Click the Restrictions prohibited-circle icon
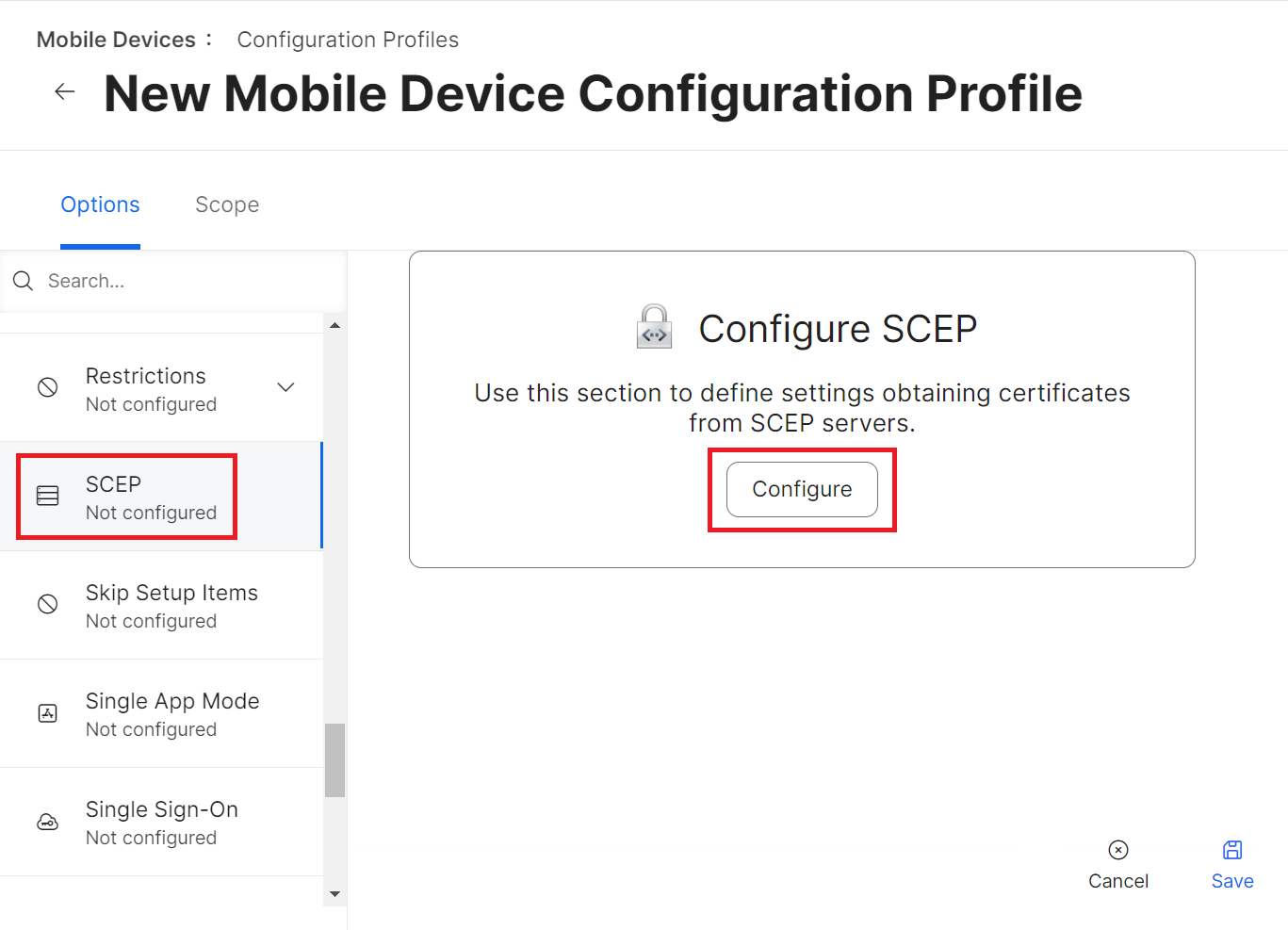Screen dimensions: 1288x930 [48, 387]
